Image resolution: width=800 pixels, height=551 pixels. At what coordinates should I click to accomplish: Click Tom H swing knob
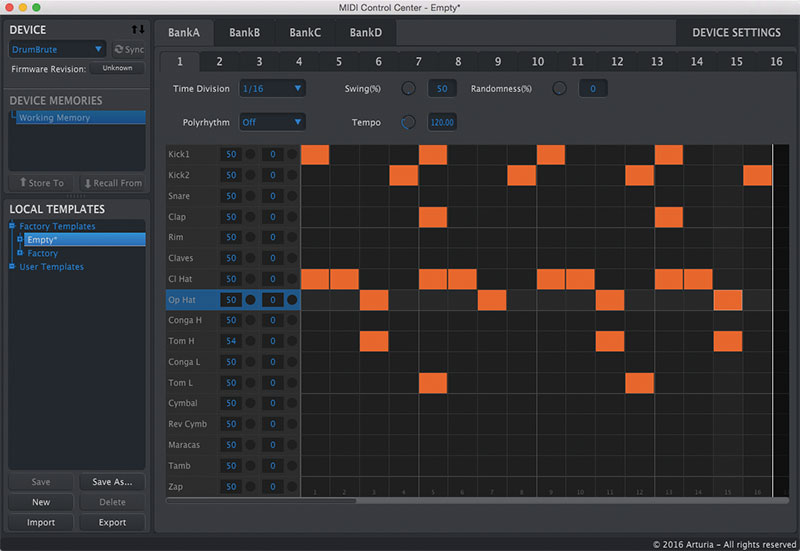[251, 341]
